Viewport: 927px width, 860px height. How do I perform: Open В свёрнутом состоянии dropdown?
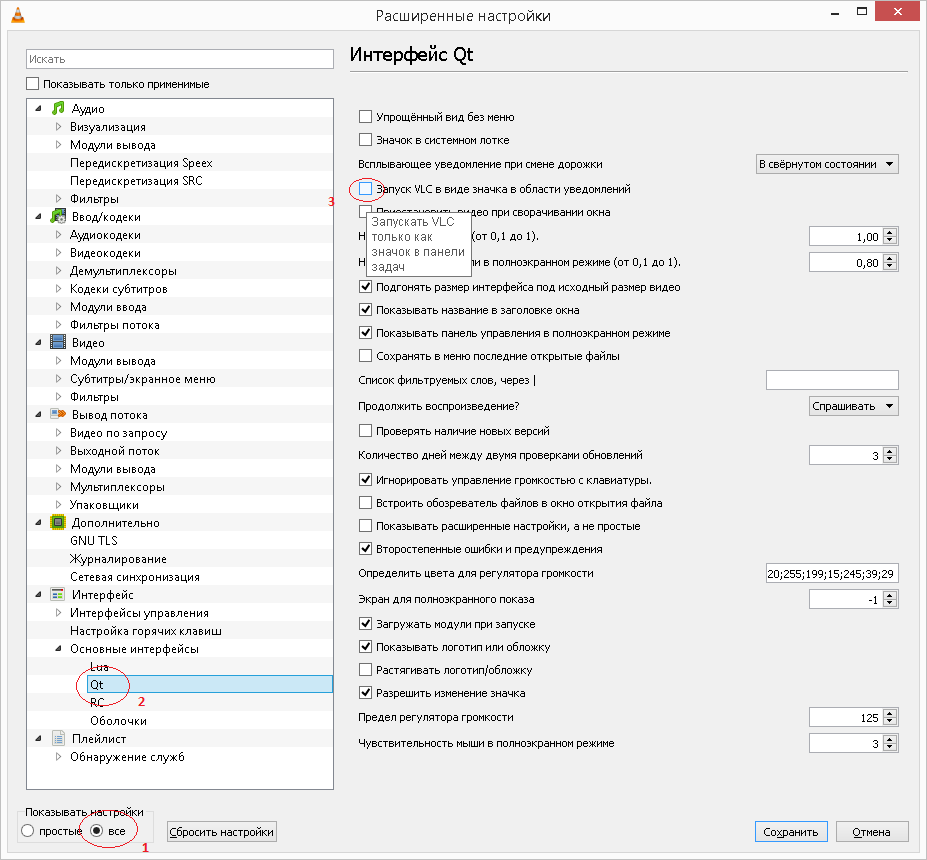[827, 164]
